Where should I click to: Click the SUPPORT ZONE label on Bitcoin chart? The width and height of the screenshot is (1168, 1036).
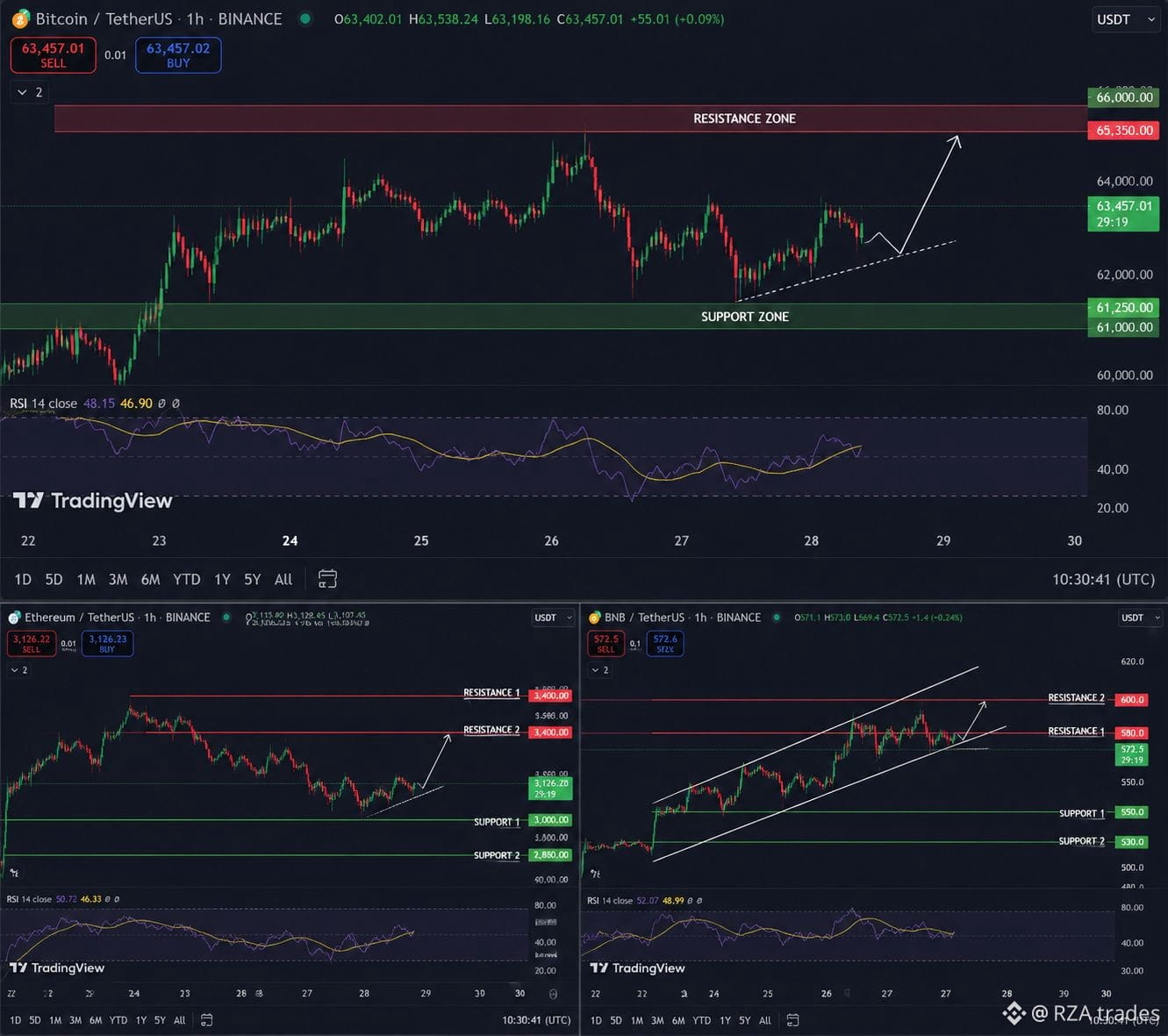(744, 317)
